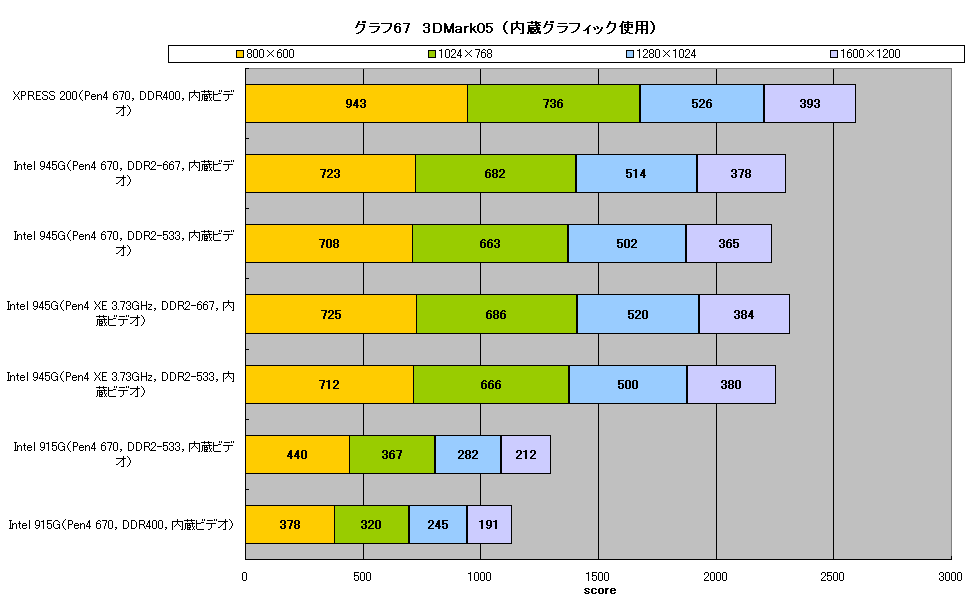This screenshot has height=604, width=970.
Task: Select the blue bar segment valued 245
Action: (x=438, y=525)
